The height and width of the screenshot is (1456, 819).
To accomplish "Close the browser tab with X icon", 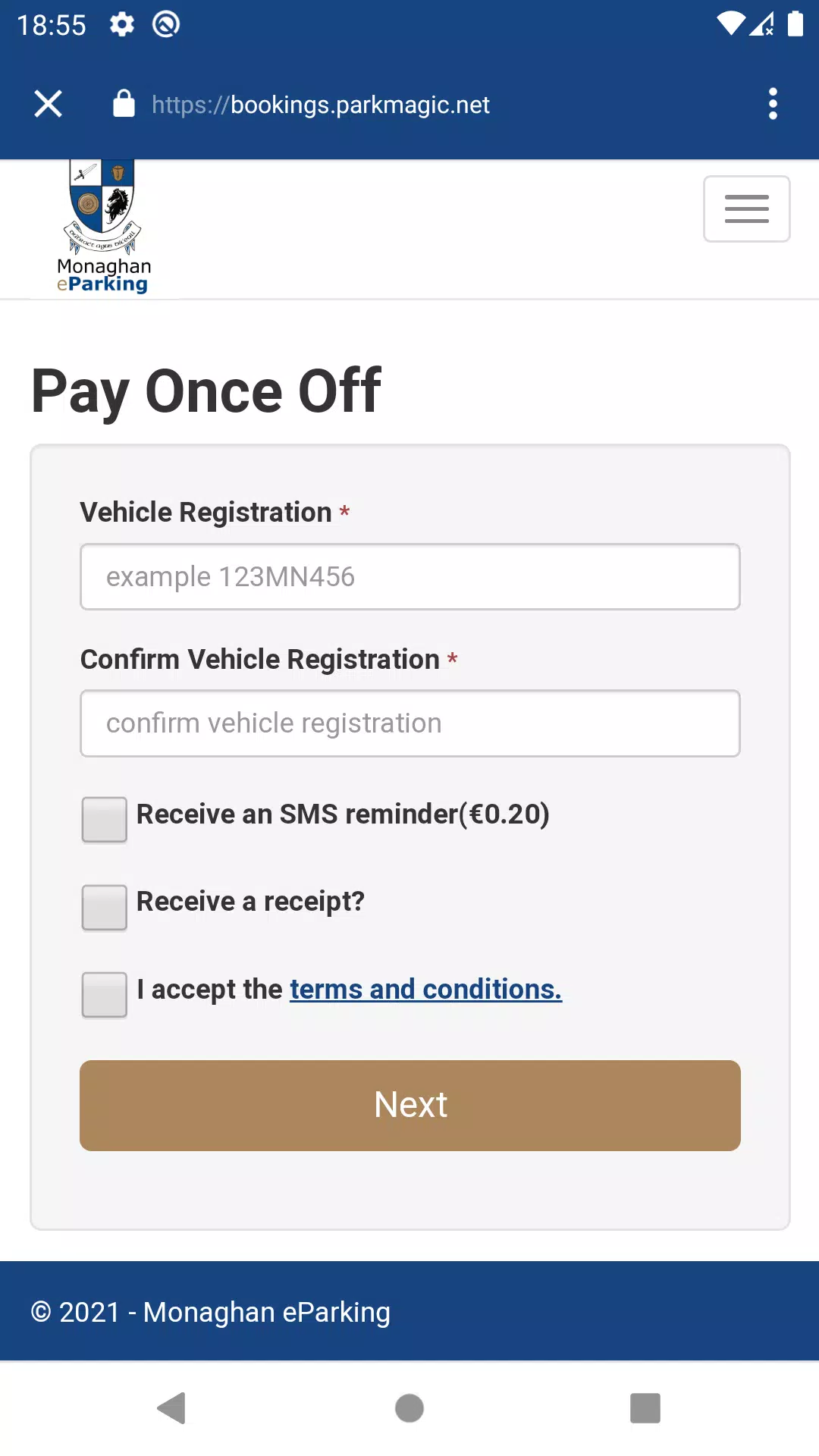I will pos(48,104).
